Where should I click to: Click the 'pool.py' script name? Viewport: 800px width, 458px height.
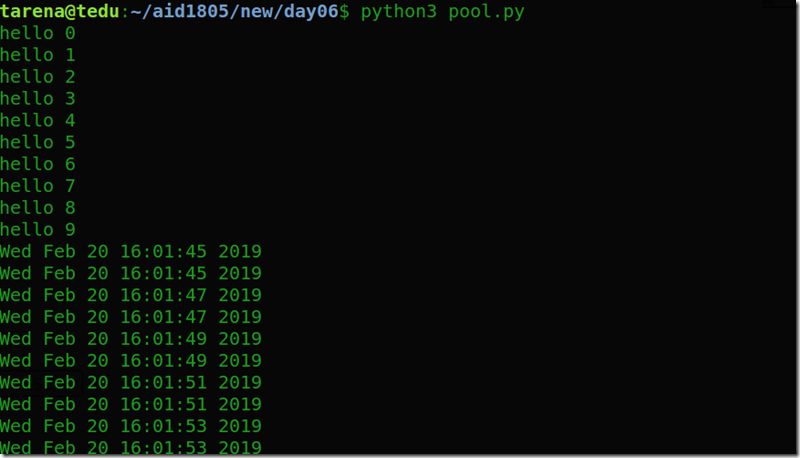point(487,12)
